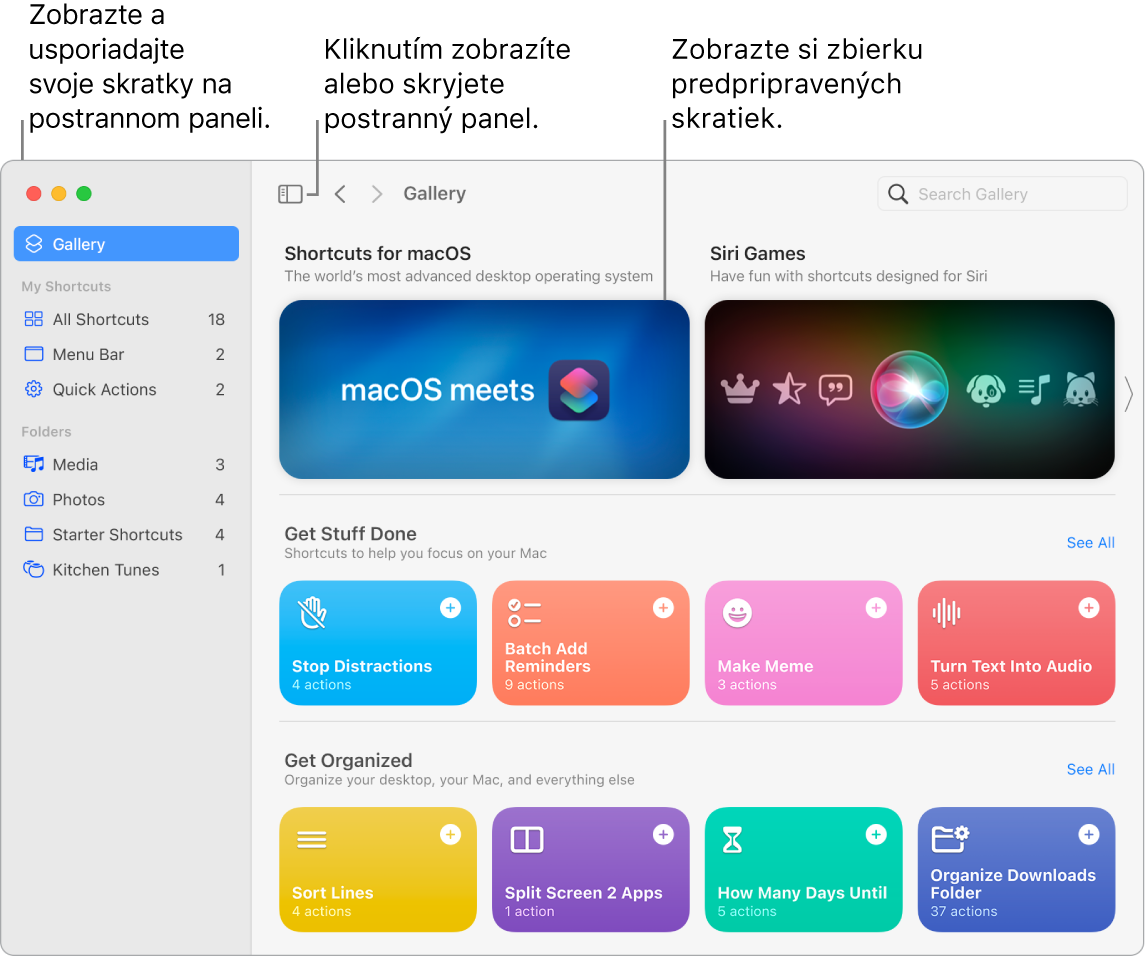
Task: Toggle the sidebar visibility button
Action: coord(291,193)
